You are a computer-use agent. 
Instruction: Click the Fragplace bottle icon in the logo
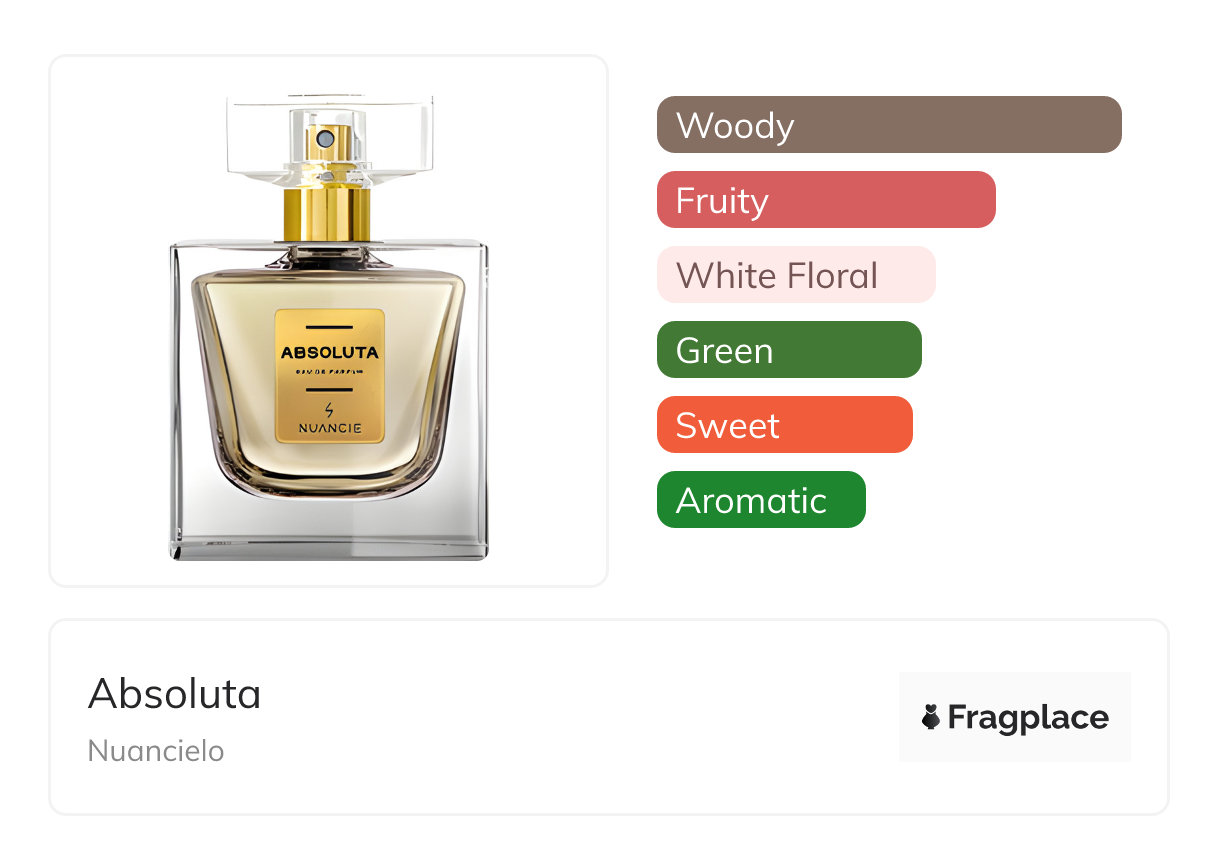coord(931,717)
